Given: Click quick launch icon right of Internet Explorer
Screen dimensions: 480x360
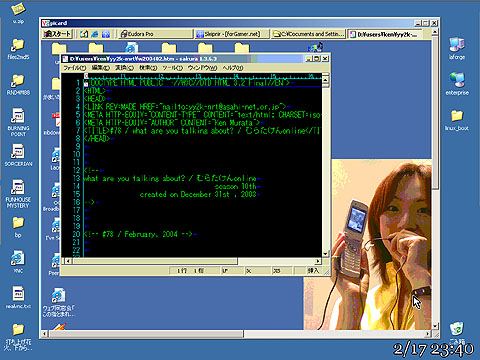Looking at the screenshot, I should (106, 34).
